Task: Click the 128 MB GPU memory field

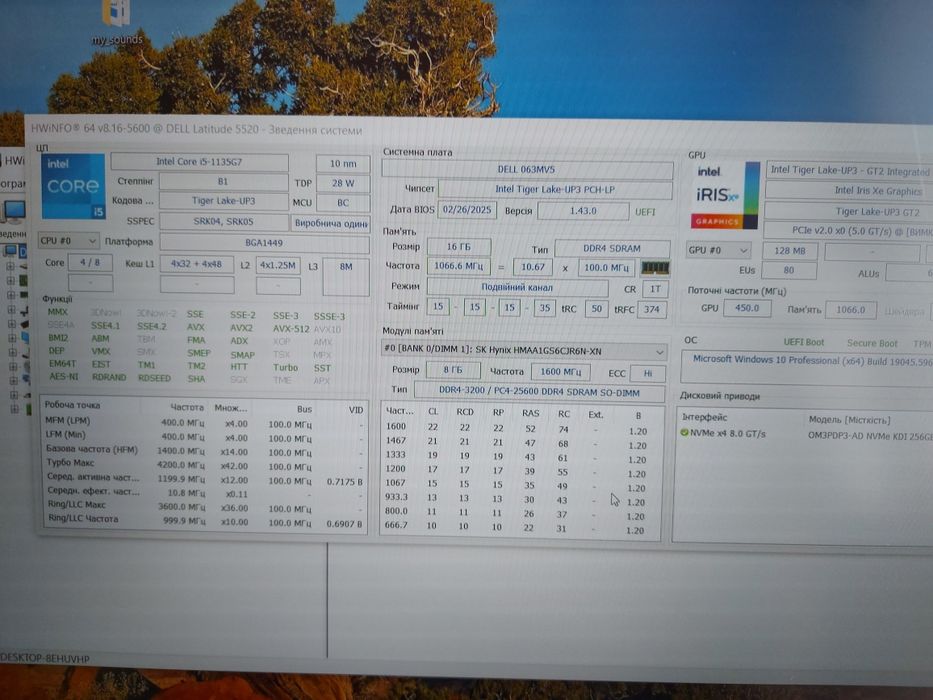Action: [790, 251]
